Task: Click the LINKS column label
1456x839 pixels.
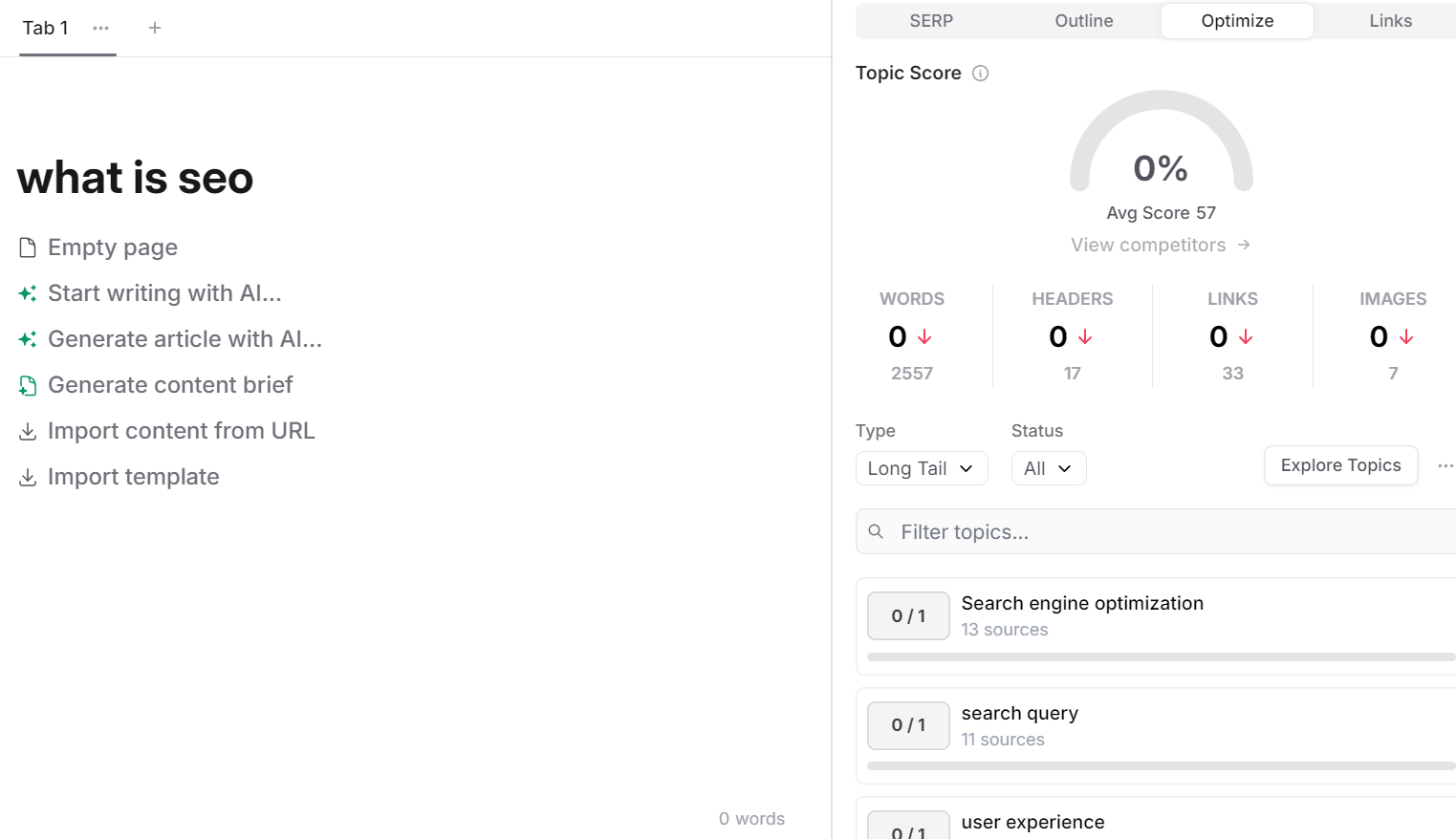Action: 1232,299
